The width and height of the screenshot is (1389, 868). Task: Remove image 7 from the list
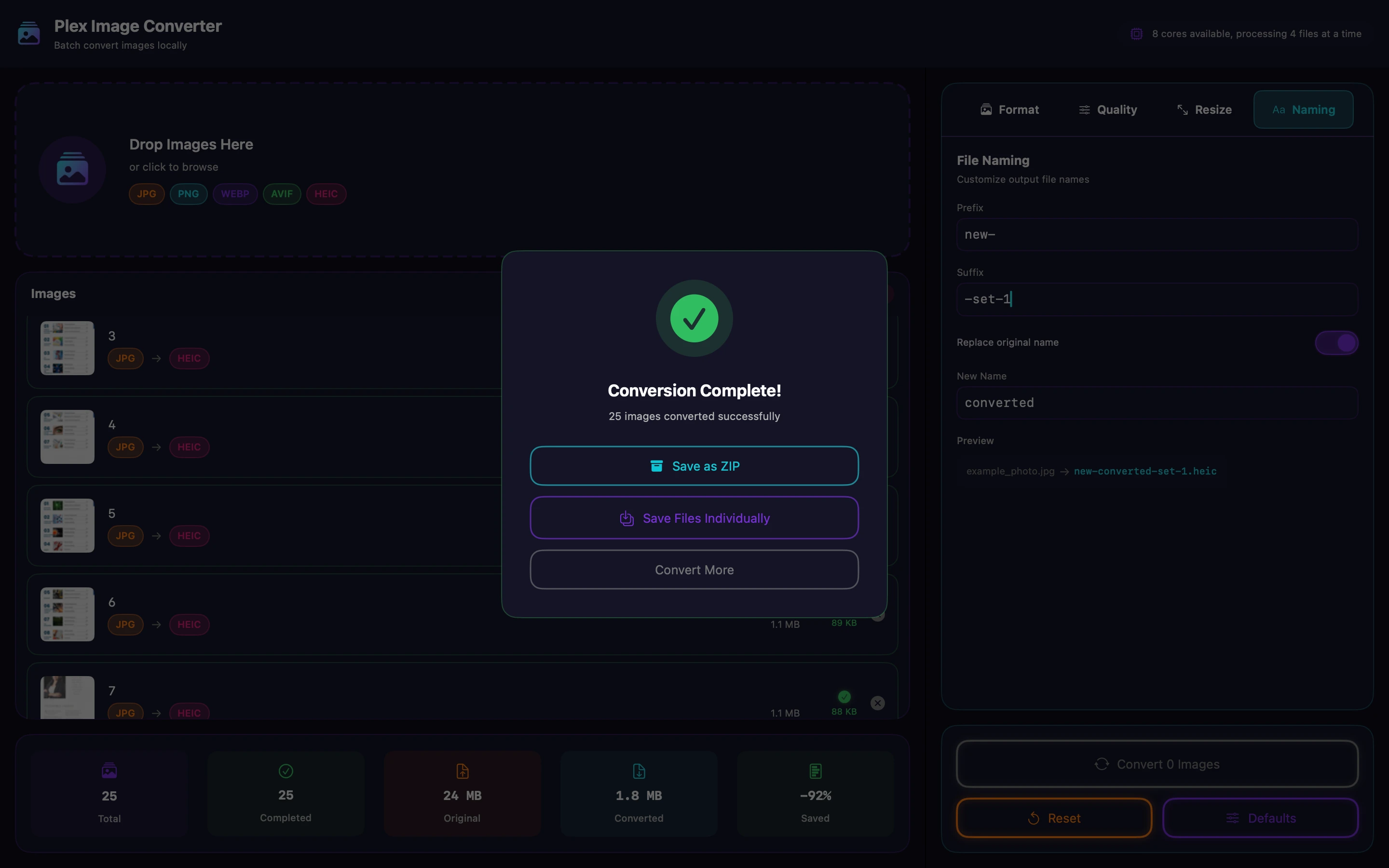(878, 703)
